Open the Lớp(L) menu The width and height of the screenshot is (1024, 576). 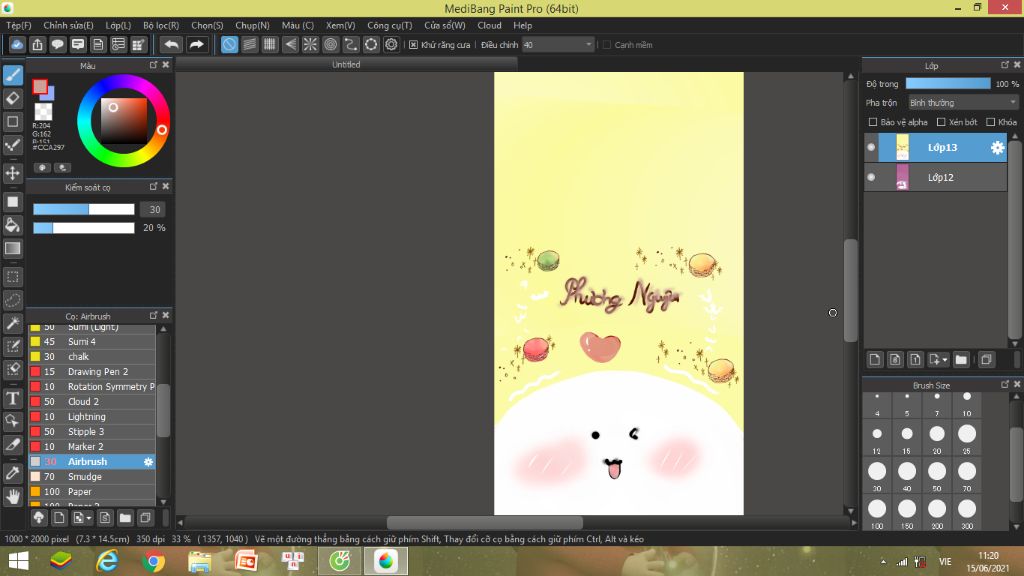118,25
